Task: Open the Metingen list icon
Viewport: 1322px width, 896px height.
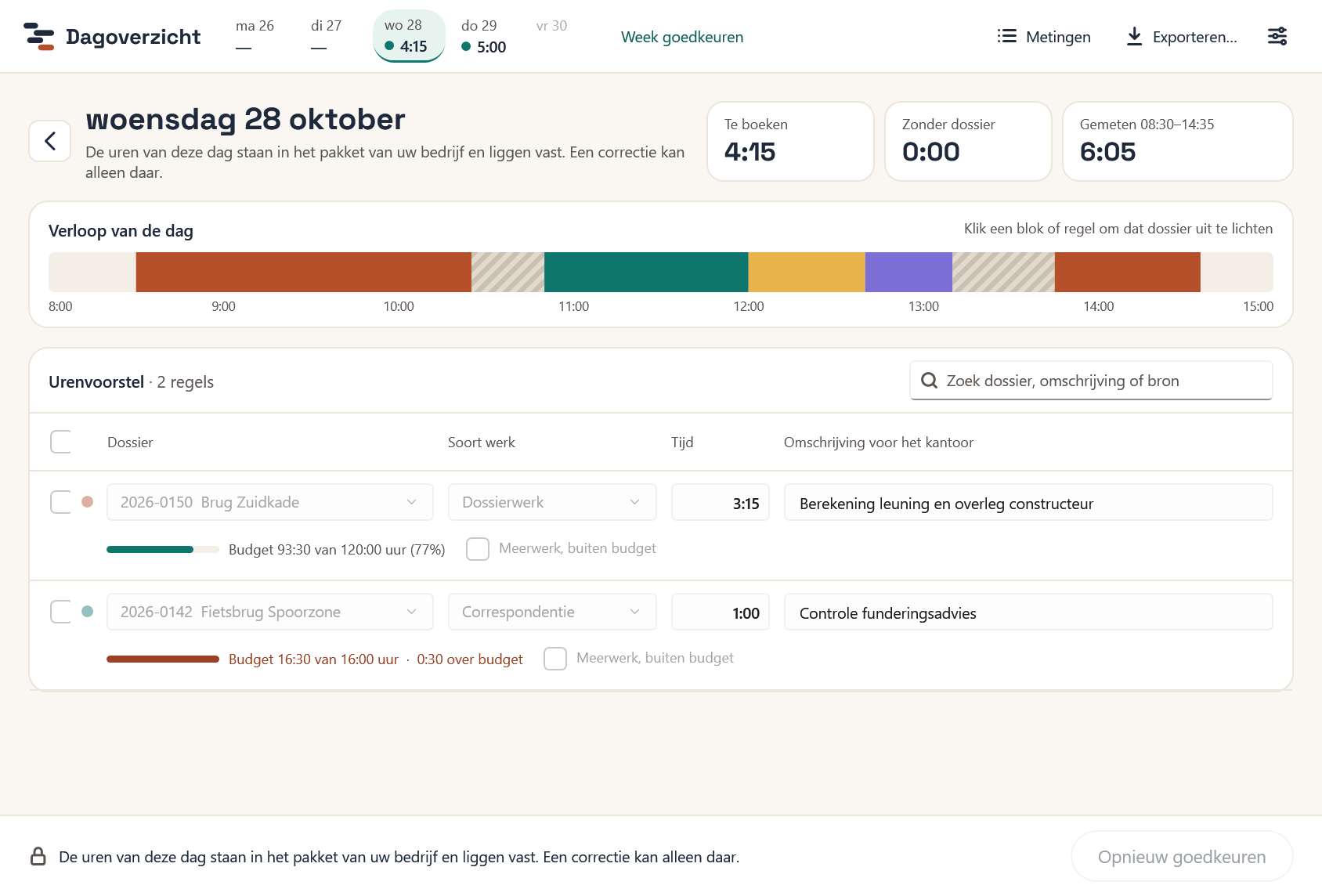Action: point(1006,36)
